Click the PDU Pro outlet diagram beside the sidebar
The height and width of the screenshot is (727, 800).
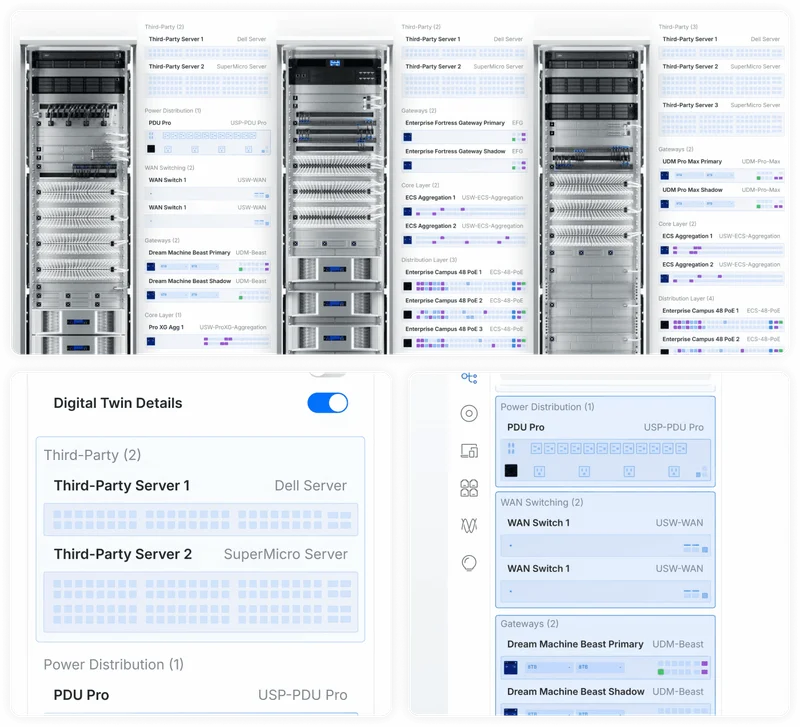click(x=605, y=460)
